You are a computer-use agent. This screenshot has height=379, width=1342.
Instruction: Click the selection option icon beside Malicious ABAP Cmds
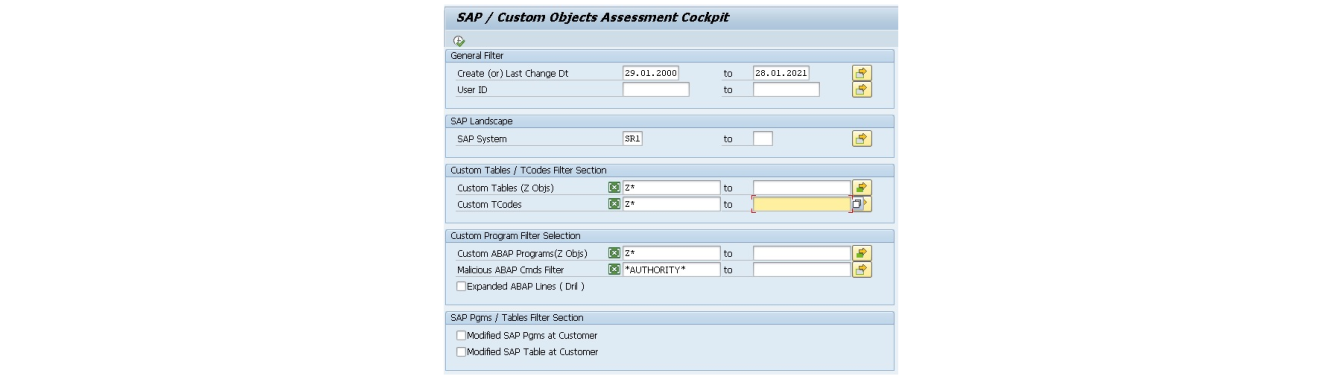click(614, 270)
